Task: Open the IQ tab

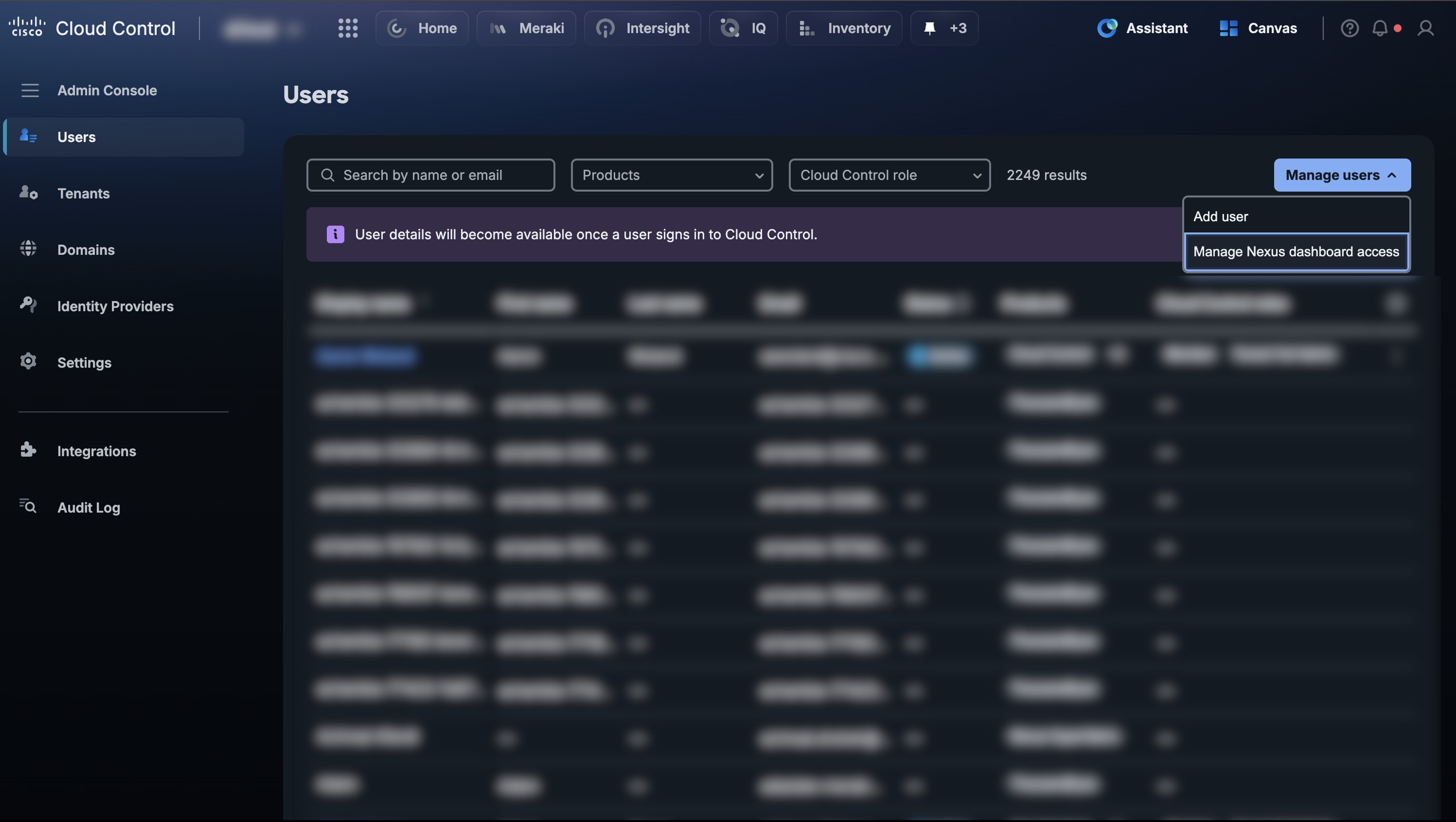Action: pos(742,27)
